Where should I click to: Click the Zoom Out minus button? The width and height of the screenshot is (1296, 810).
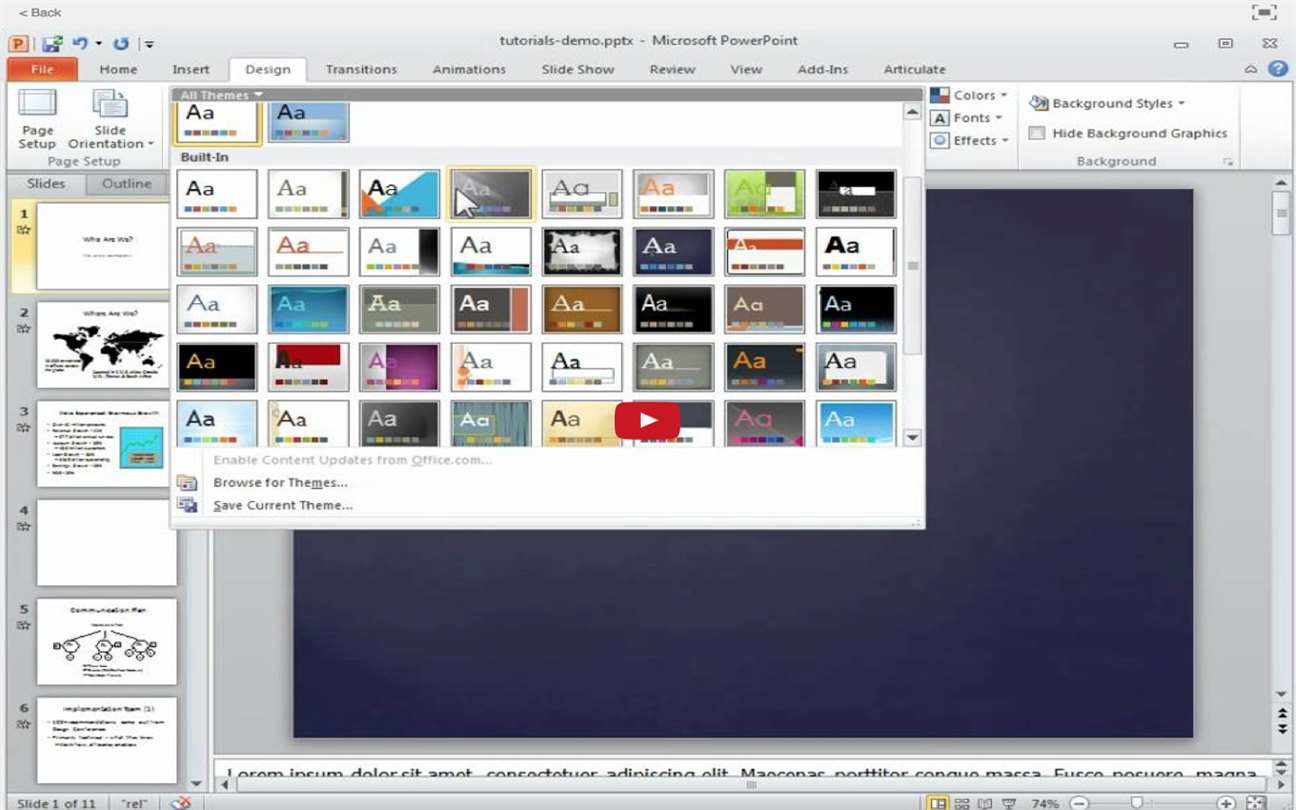(1079, 803)
